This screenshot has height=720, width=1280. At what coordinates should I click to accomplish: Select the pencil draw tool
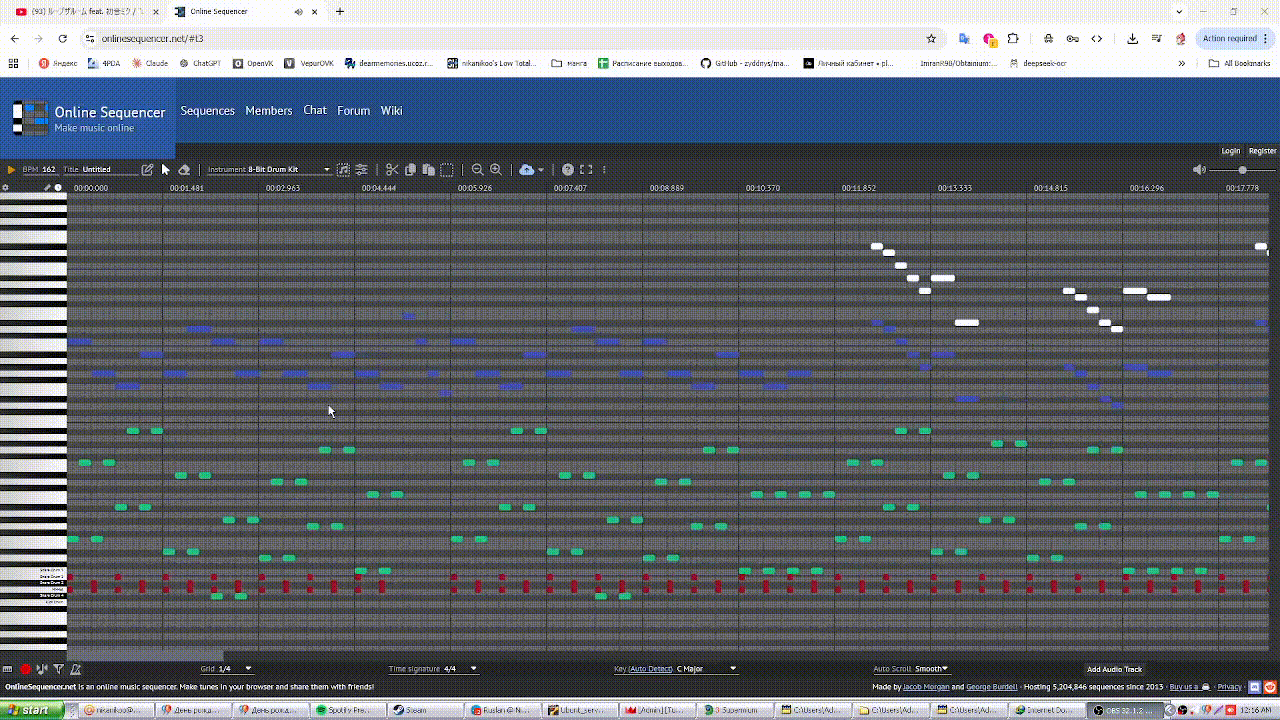click(147, 170)
